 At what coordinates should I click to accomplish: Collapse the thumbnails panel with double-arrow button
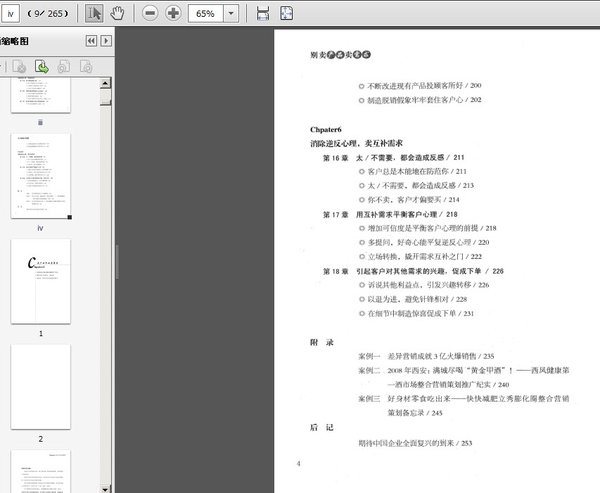tap(91, 41)
